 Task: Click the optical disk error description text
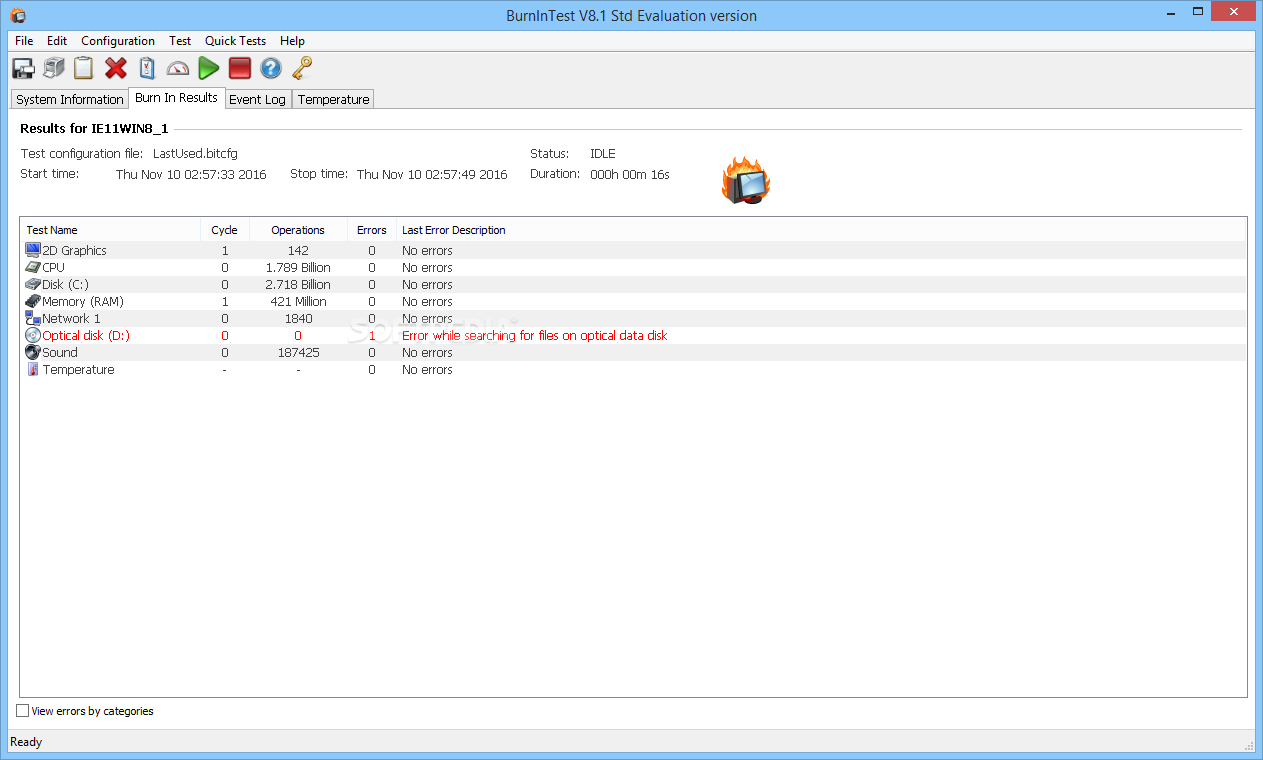click(x=534, y=335)
